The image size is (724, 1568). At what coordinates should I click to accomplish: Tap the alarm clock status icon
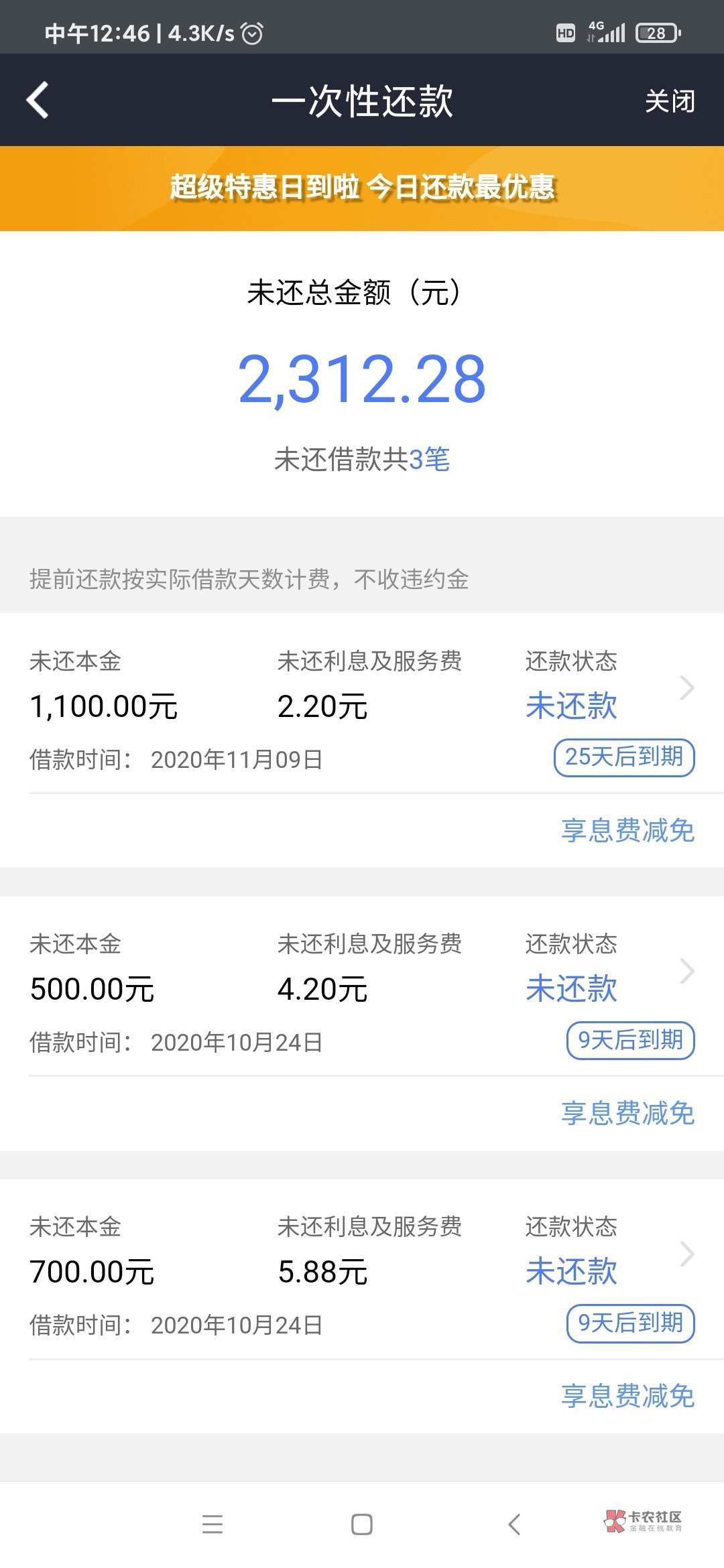point(252,33)
